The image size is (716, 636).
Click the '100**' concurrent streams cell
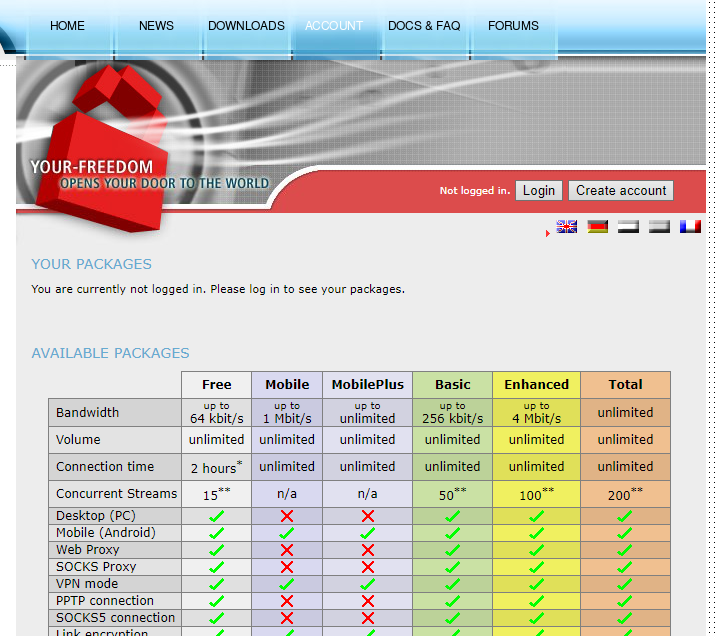point(537,494)
